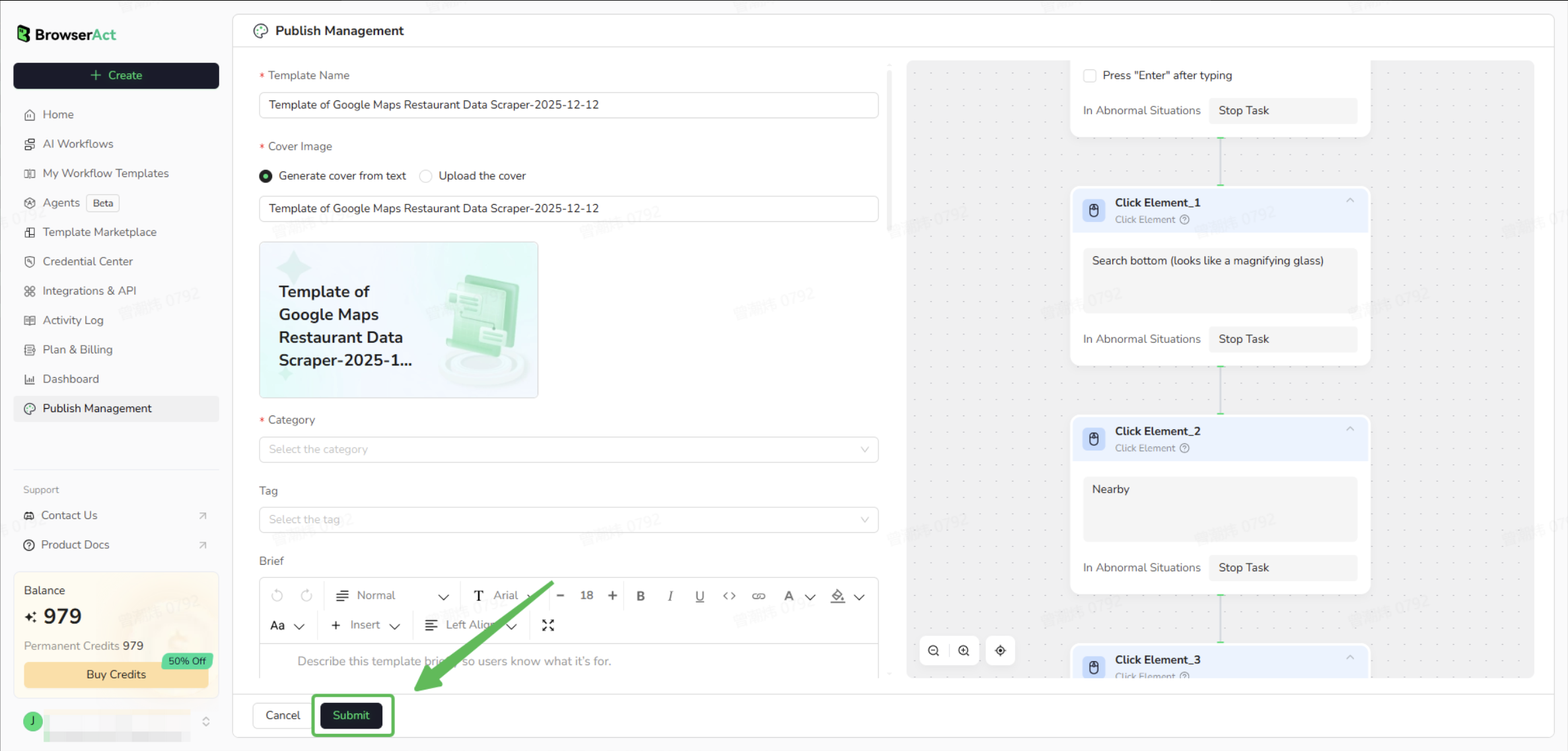Click the Submit button
Screen dimensions: 1568x751
(351, 715)
